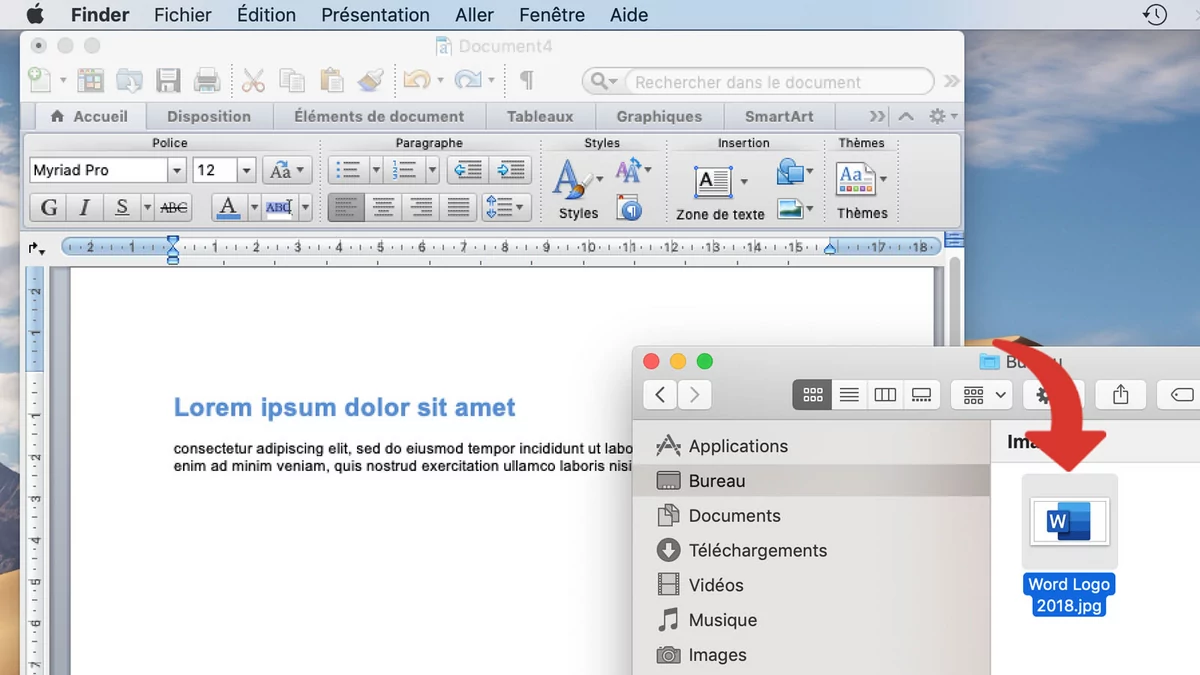Increase the paragraph indent
The width and height of the screenshot is (1200, 675).
(510, 170)
